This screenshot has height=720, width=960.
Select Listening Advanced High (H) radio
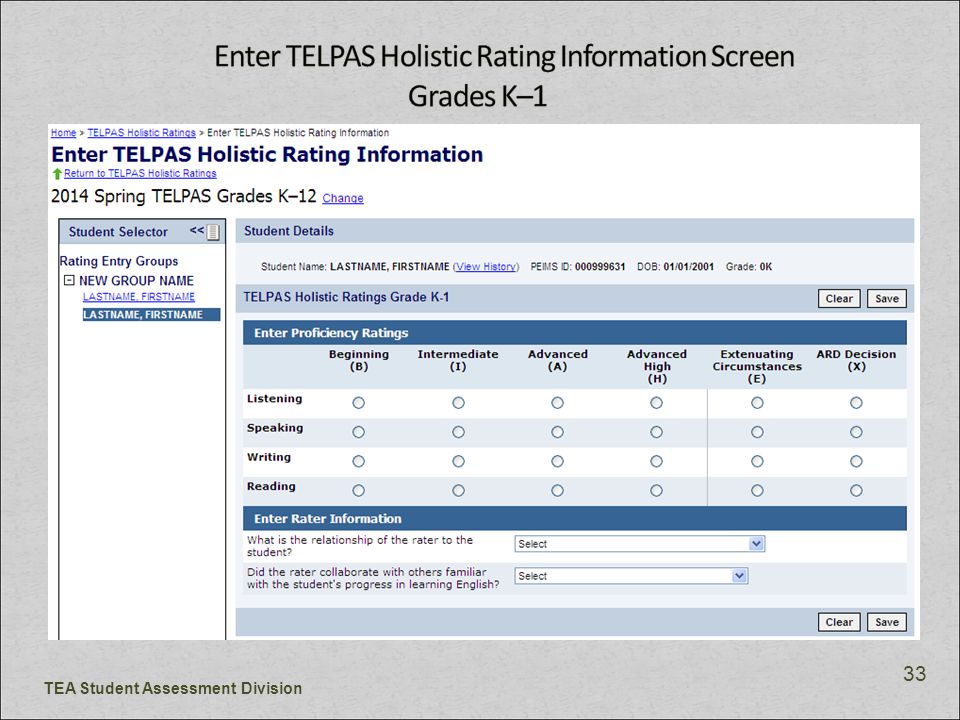click(656, 403)
